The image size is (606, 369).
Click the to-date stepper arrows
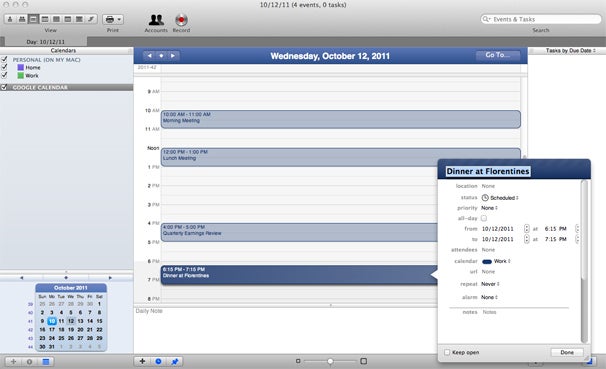527,239
